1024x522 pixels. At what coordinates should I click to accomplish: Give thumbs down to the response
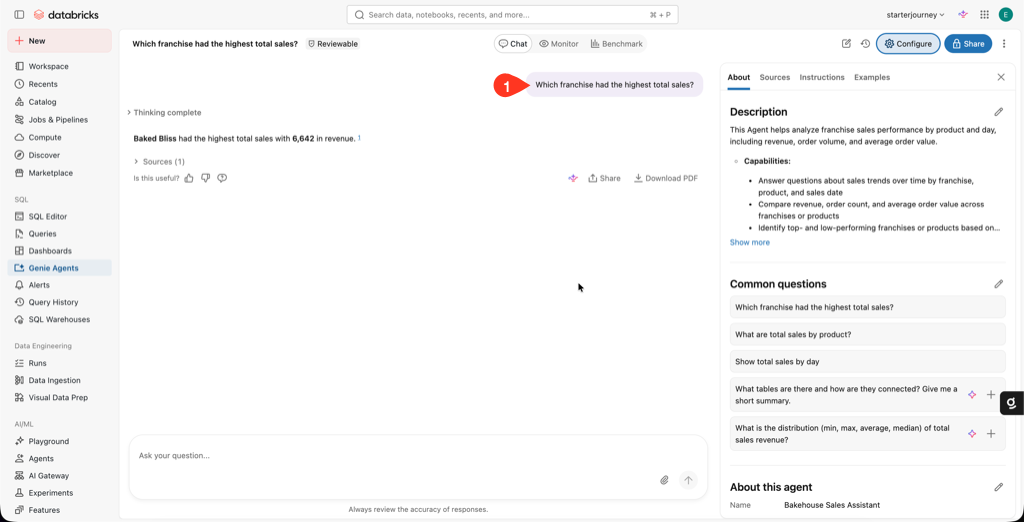click(x=206, y=178)
